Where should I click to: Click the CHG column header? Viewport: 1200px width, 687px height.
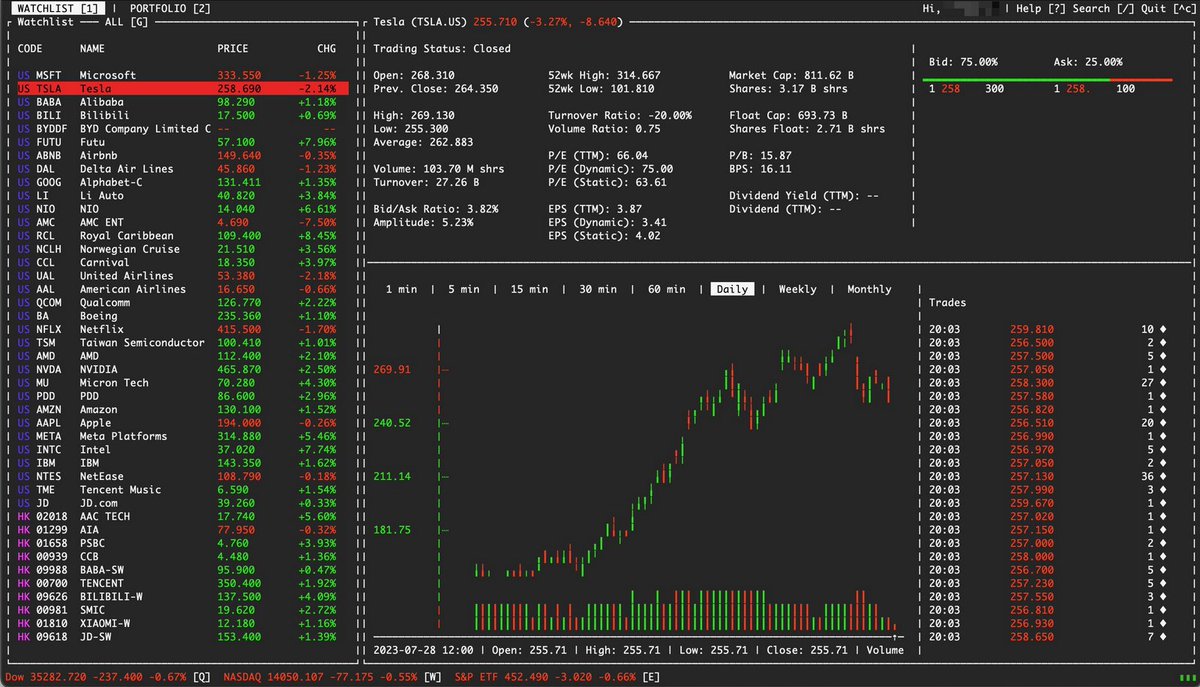tap(326, 48)
